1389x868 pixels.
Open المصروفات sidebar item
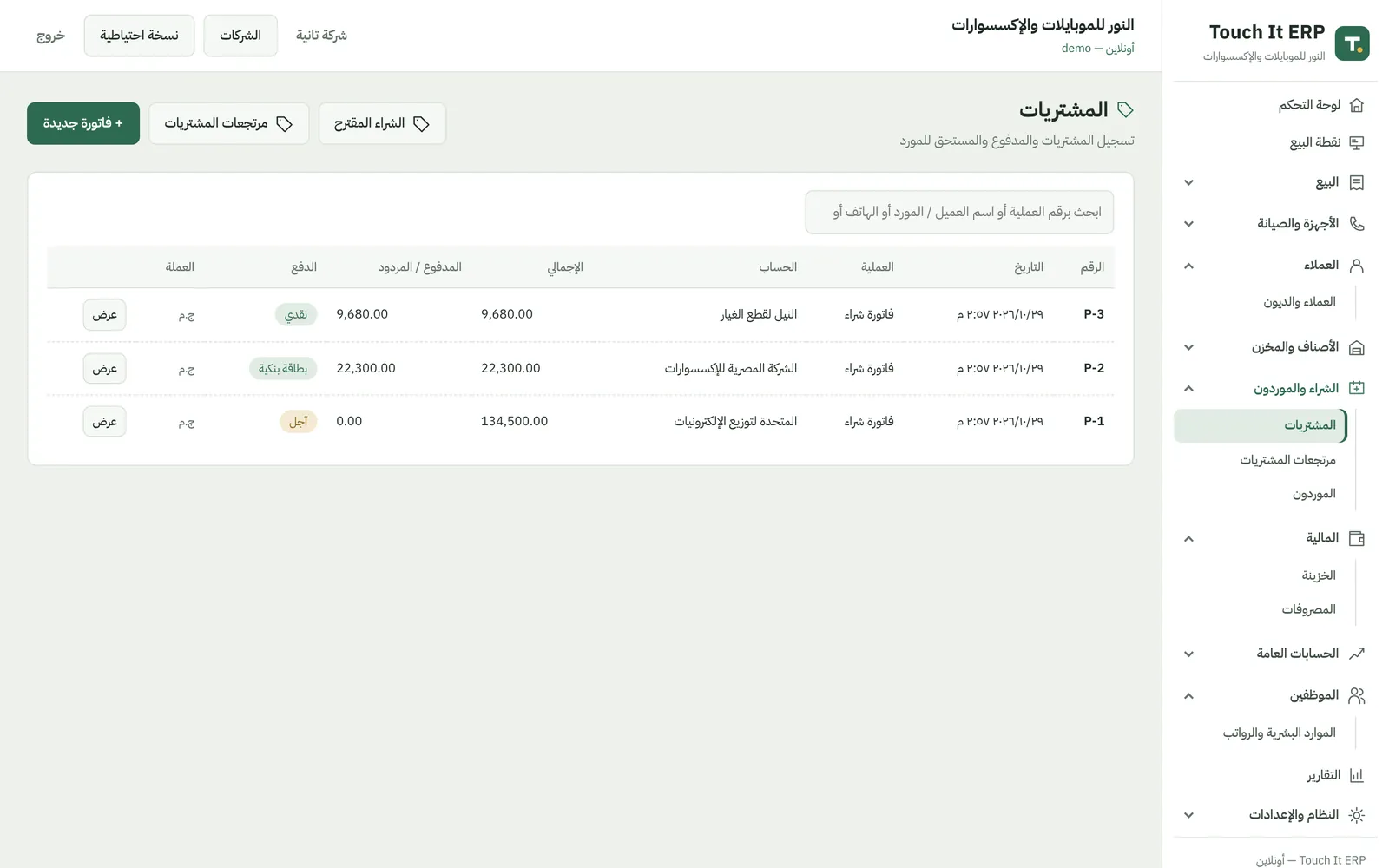pos(1308,609)
